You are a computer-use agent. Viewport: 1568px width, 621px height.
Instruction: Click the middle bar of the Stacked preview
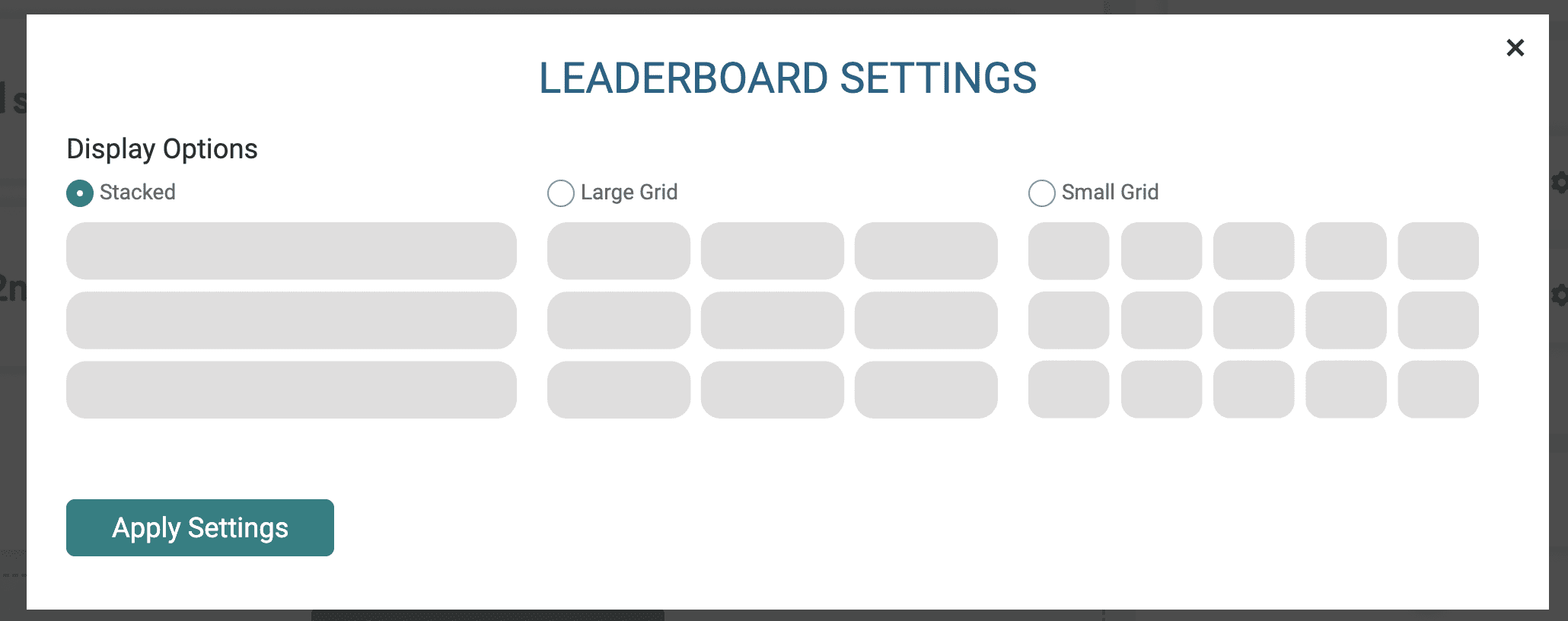point(291,320)
